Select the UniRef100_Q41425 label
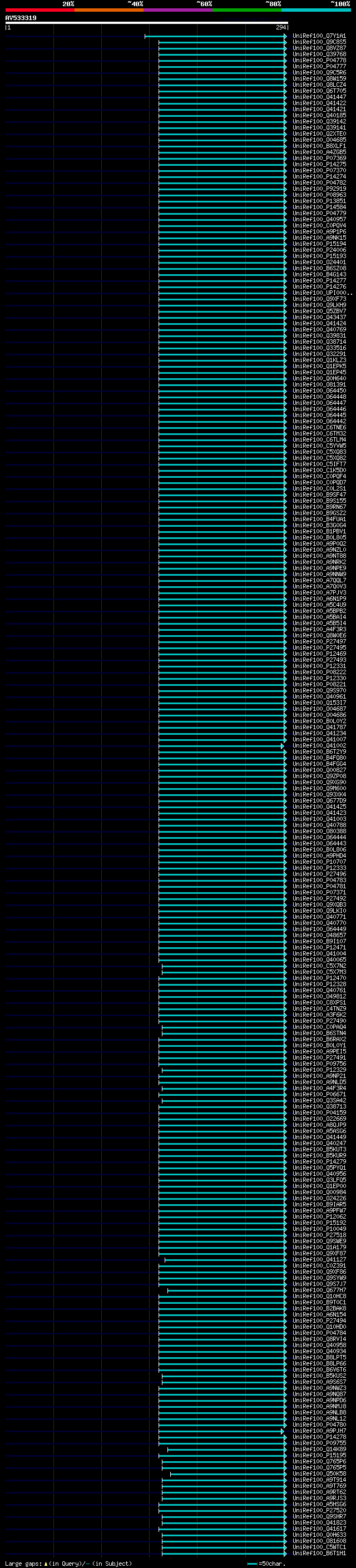The height and width of the screenshot is (1568, 356). [319, 807]
